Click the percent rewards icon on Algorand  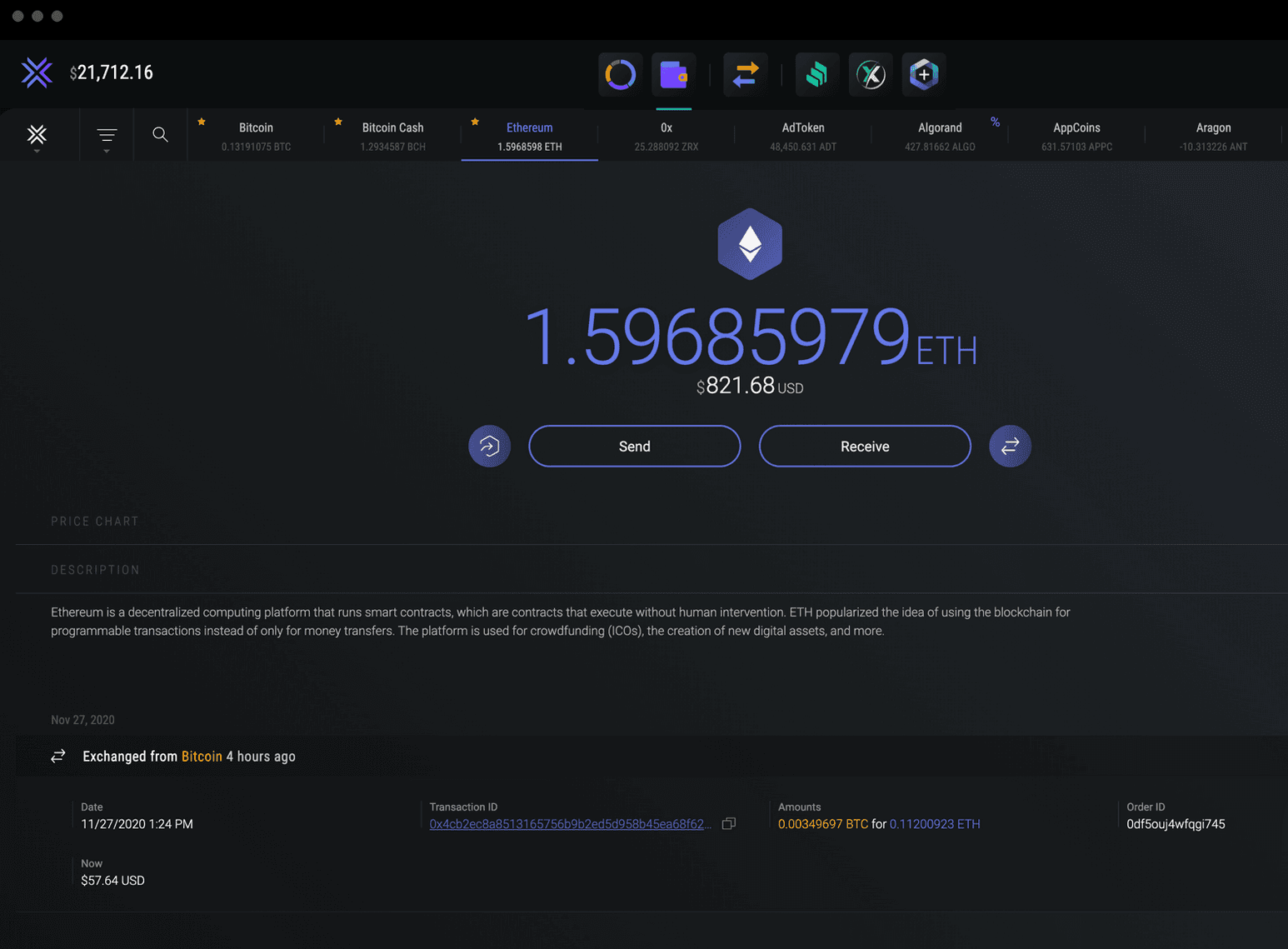click(995, 122)
